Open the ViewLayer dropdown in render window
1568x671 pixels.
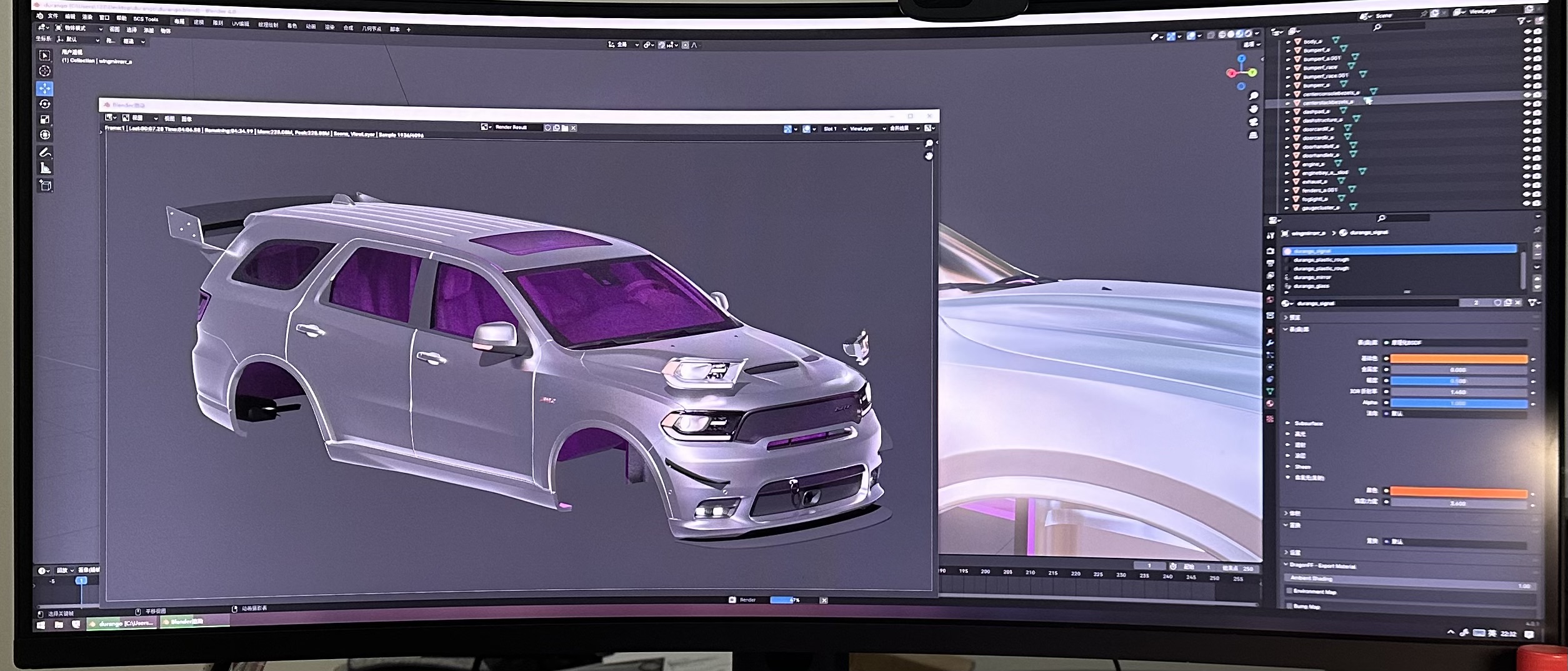(x=868, y=129)
